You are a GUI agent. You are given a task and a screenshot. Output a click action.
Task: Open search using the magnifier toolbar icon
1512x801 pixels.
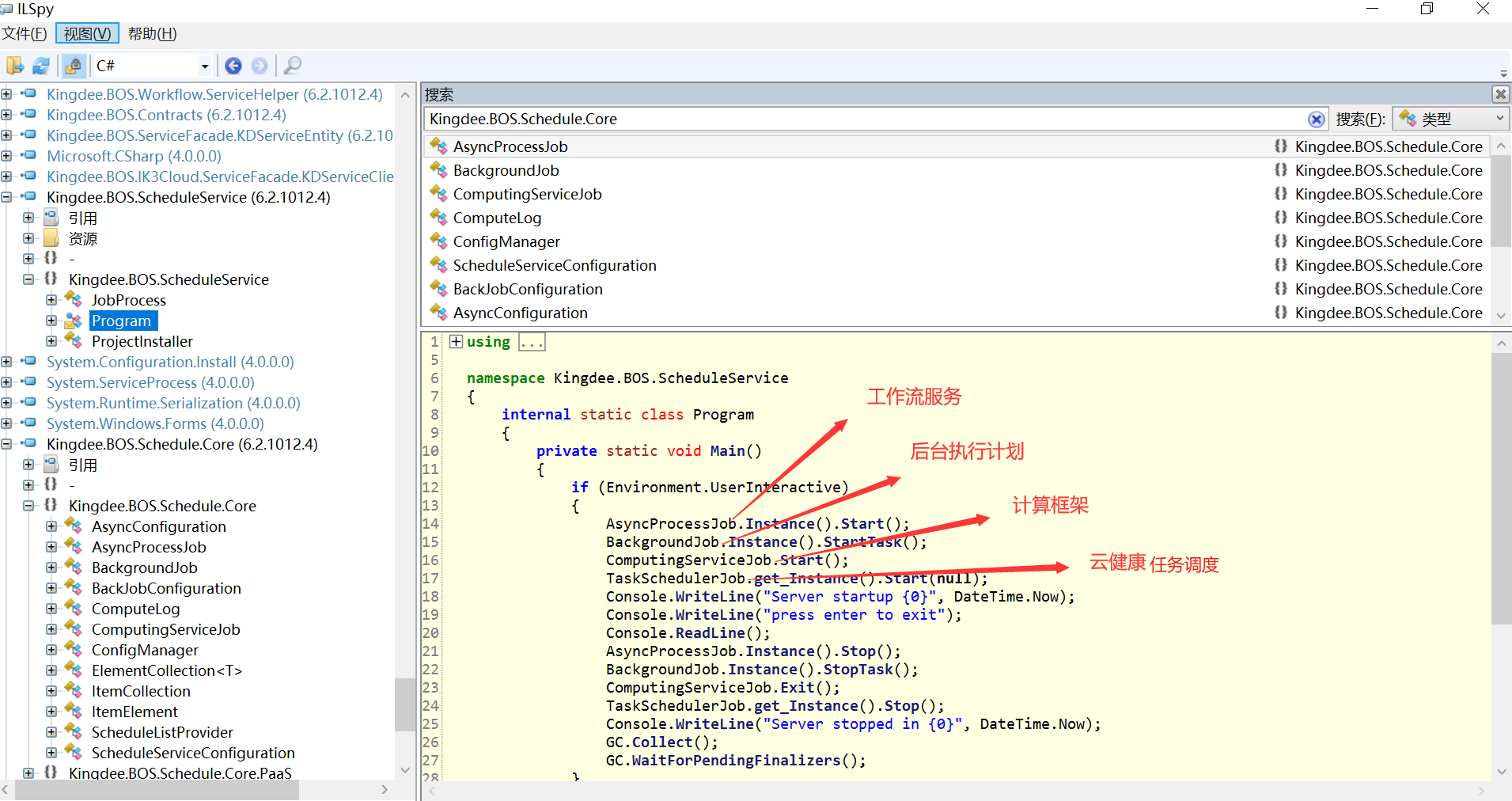click(292, 66)
